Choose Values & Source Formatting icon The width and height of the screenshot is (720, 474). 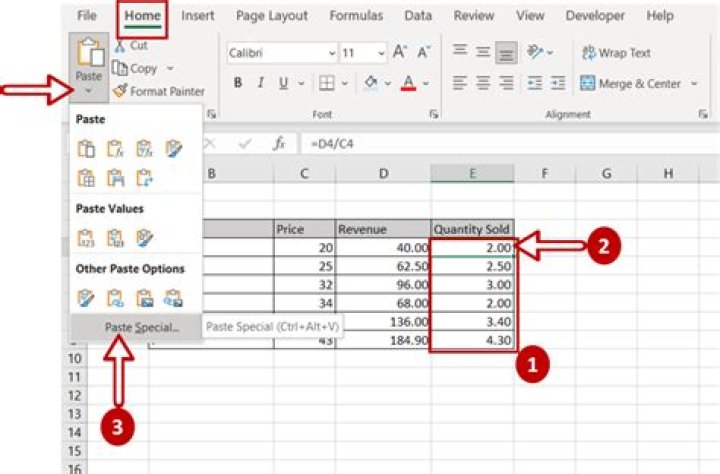point(144,238)
